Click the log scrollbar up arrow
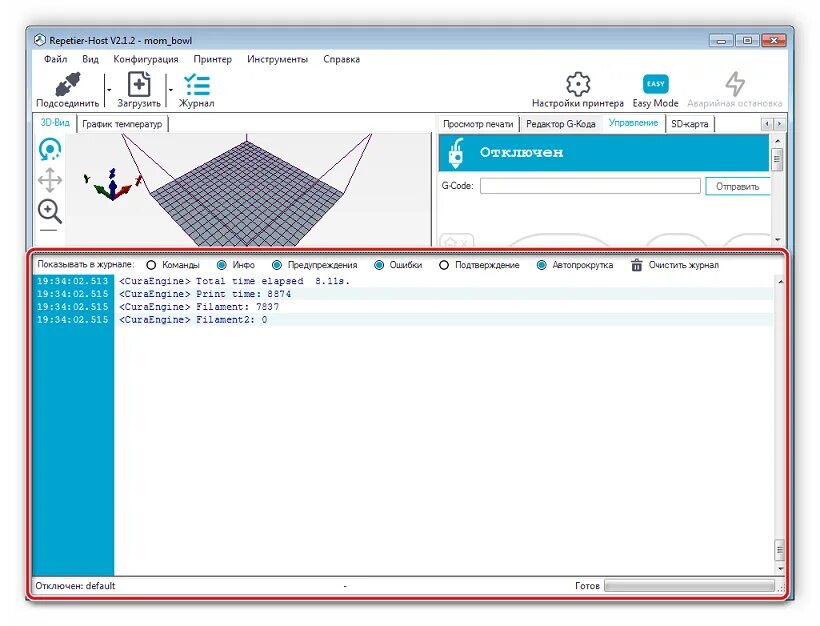 pyautogui.click(x=780, y=282)
